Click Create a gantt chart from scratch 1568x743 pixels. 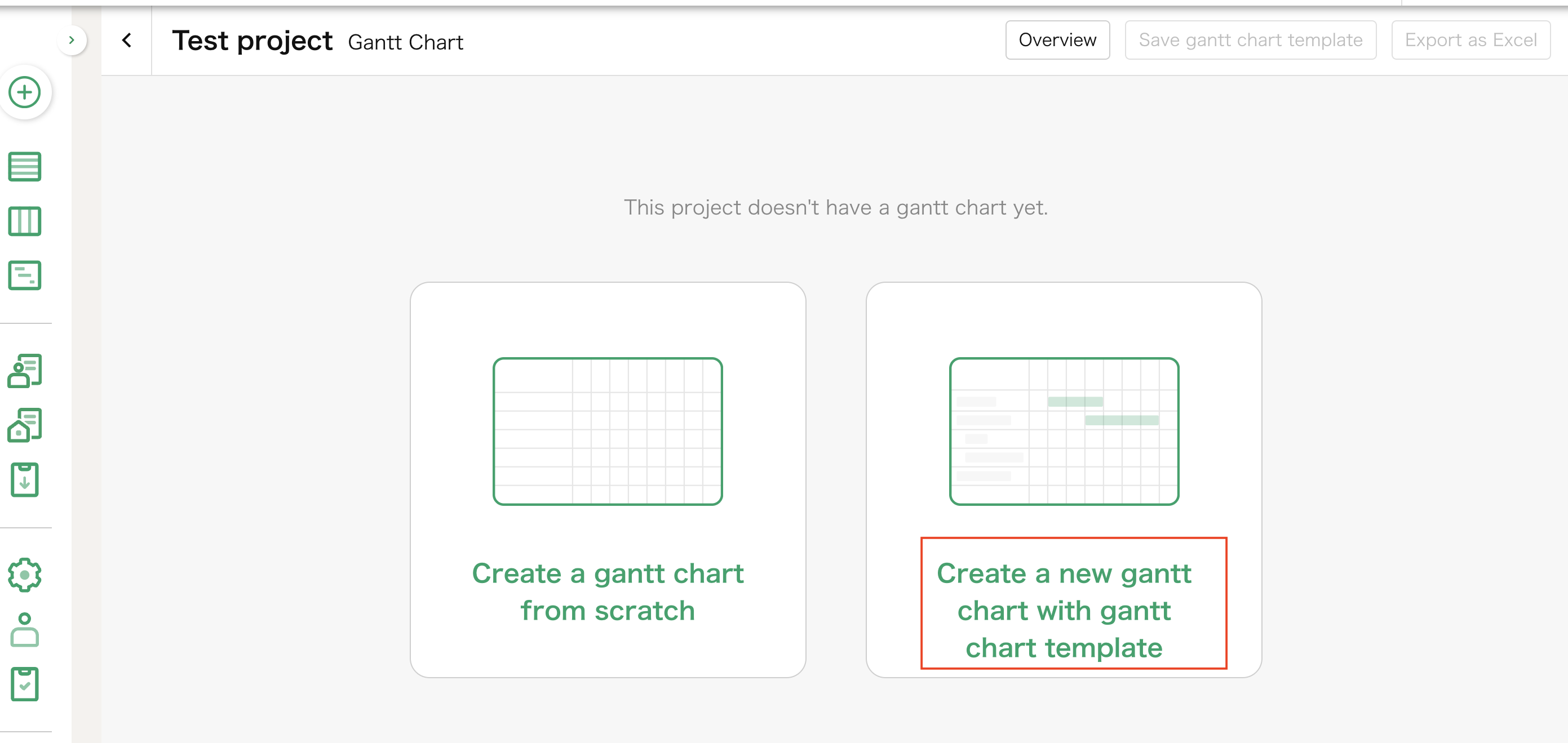tap(608, 591)
